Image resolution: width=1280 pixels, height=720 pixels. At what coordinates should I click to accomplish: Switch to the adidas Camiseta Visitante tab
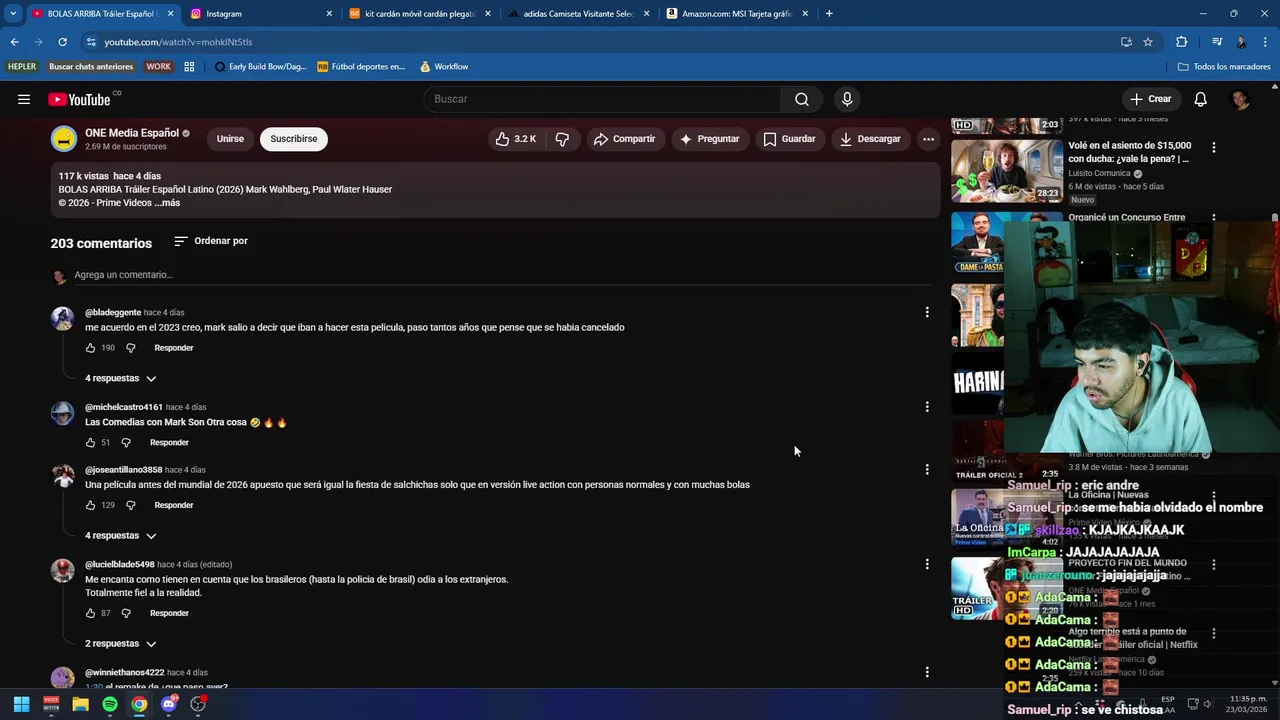point(579,14)
